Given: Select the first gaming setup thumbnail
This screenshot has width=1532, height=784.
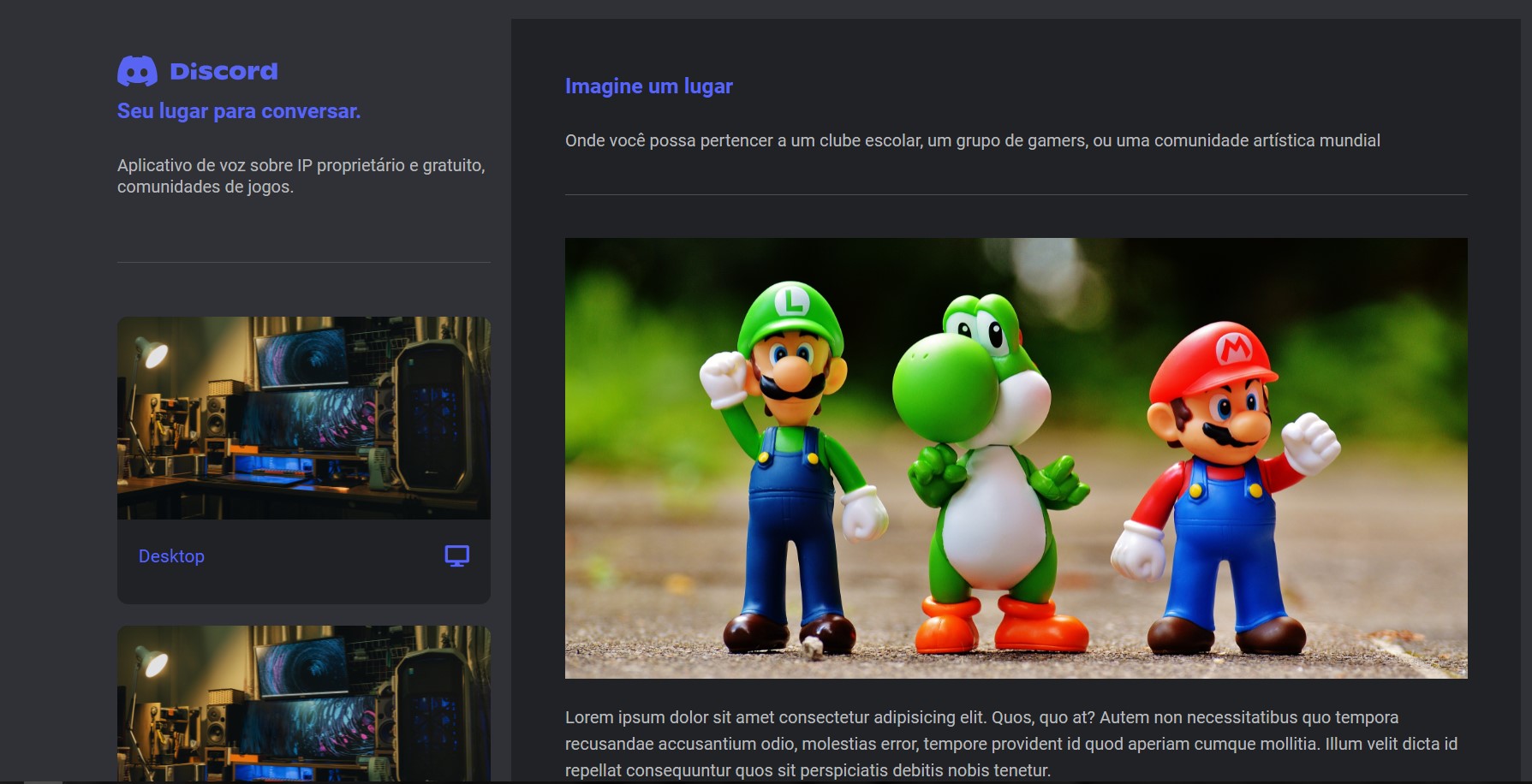Looking at the screenshot, I should click(303, 418).
